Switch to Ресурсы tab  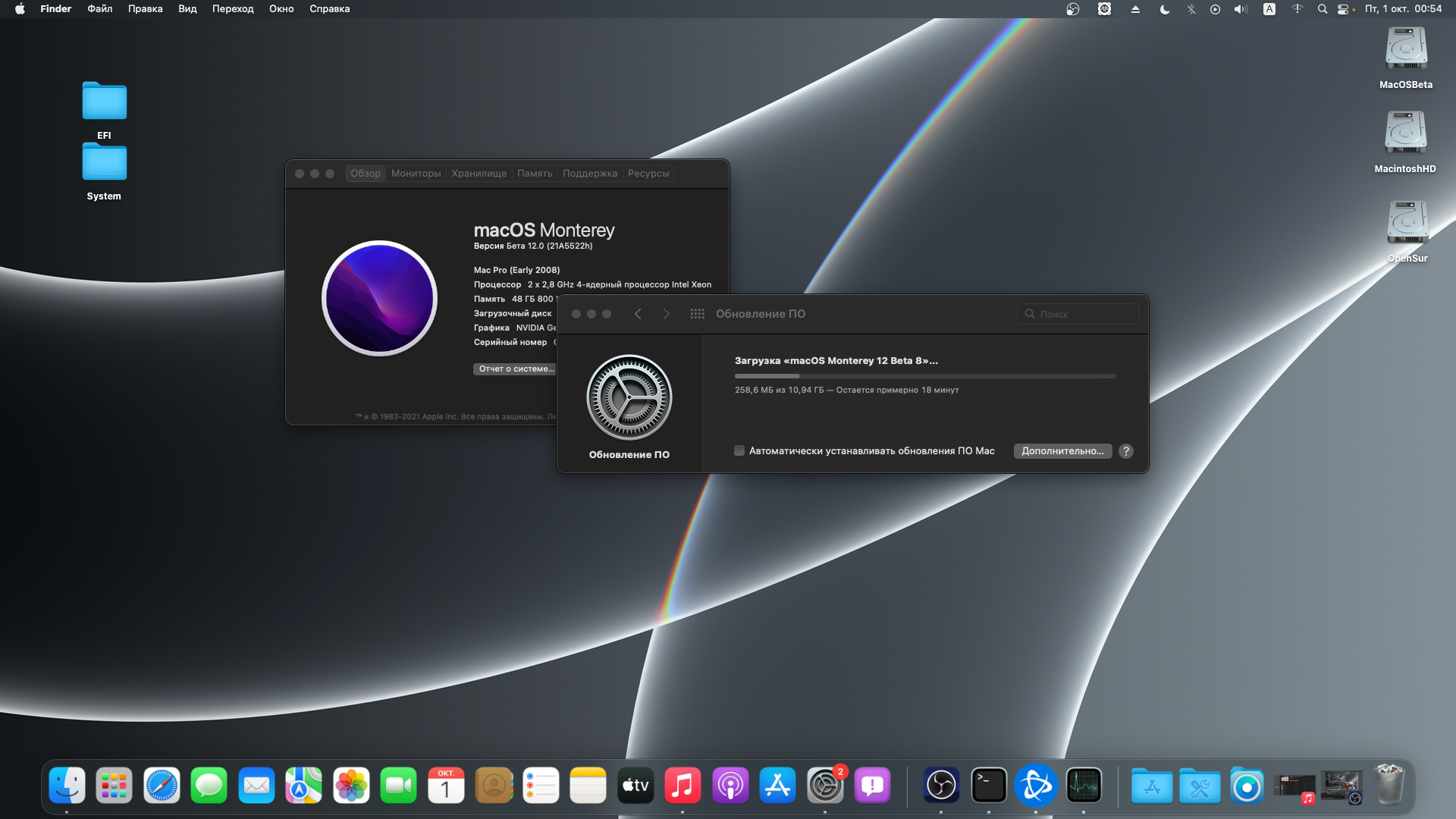coord(648,174)
